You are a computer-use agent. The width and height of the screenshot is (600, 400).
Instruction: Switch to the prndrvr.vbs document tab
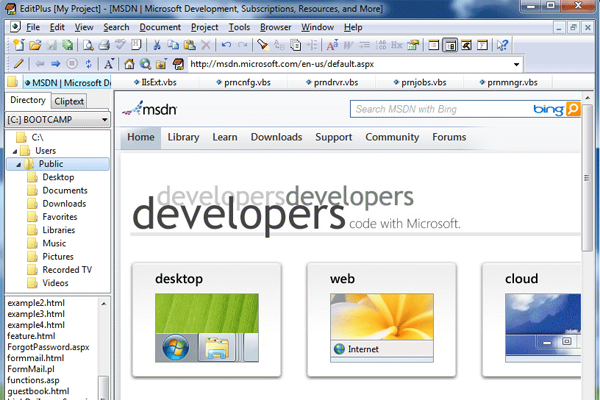point(332,82)
